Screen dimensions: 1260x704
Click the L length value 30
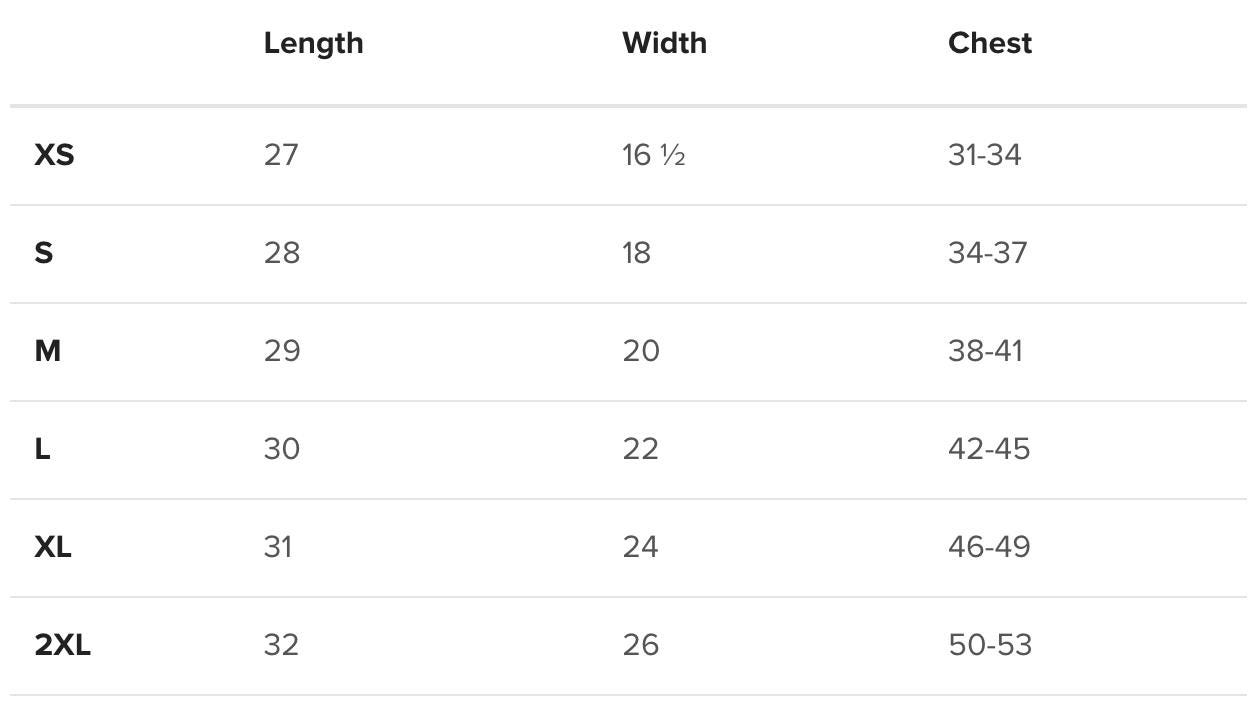[x=282, y=449]
